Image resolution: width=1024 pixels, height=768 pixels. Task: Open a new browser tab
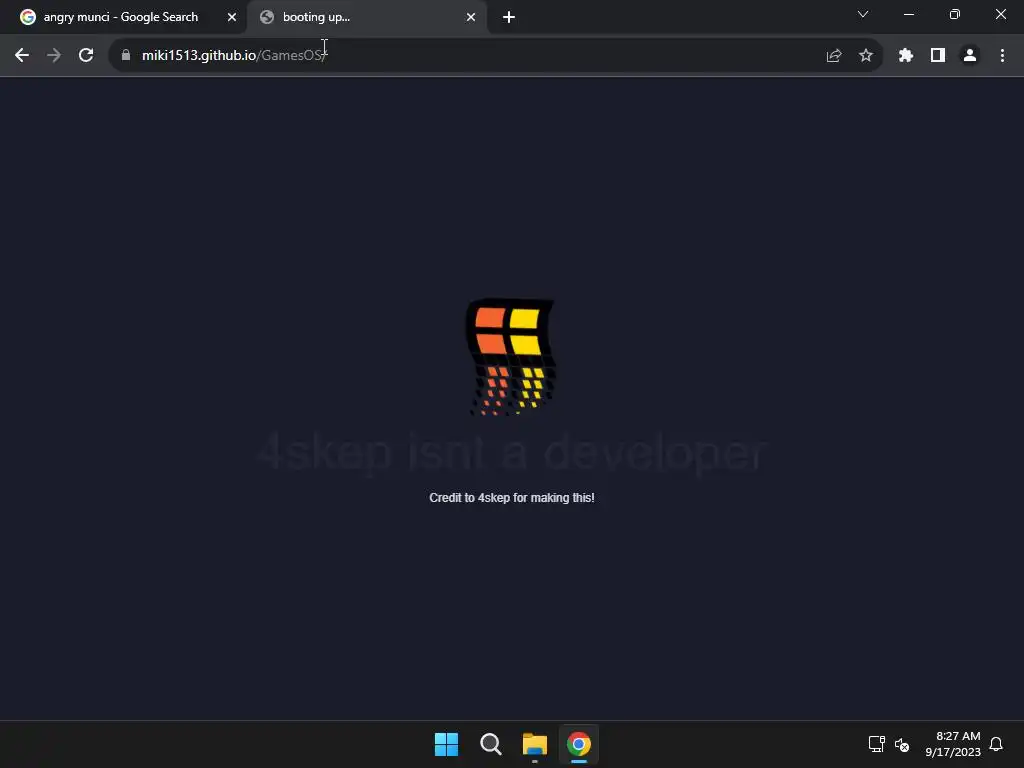(x=509, y=18)
